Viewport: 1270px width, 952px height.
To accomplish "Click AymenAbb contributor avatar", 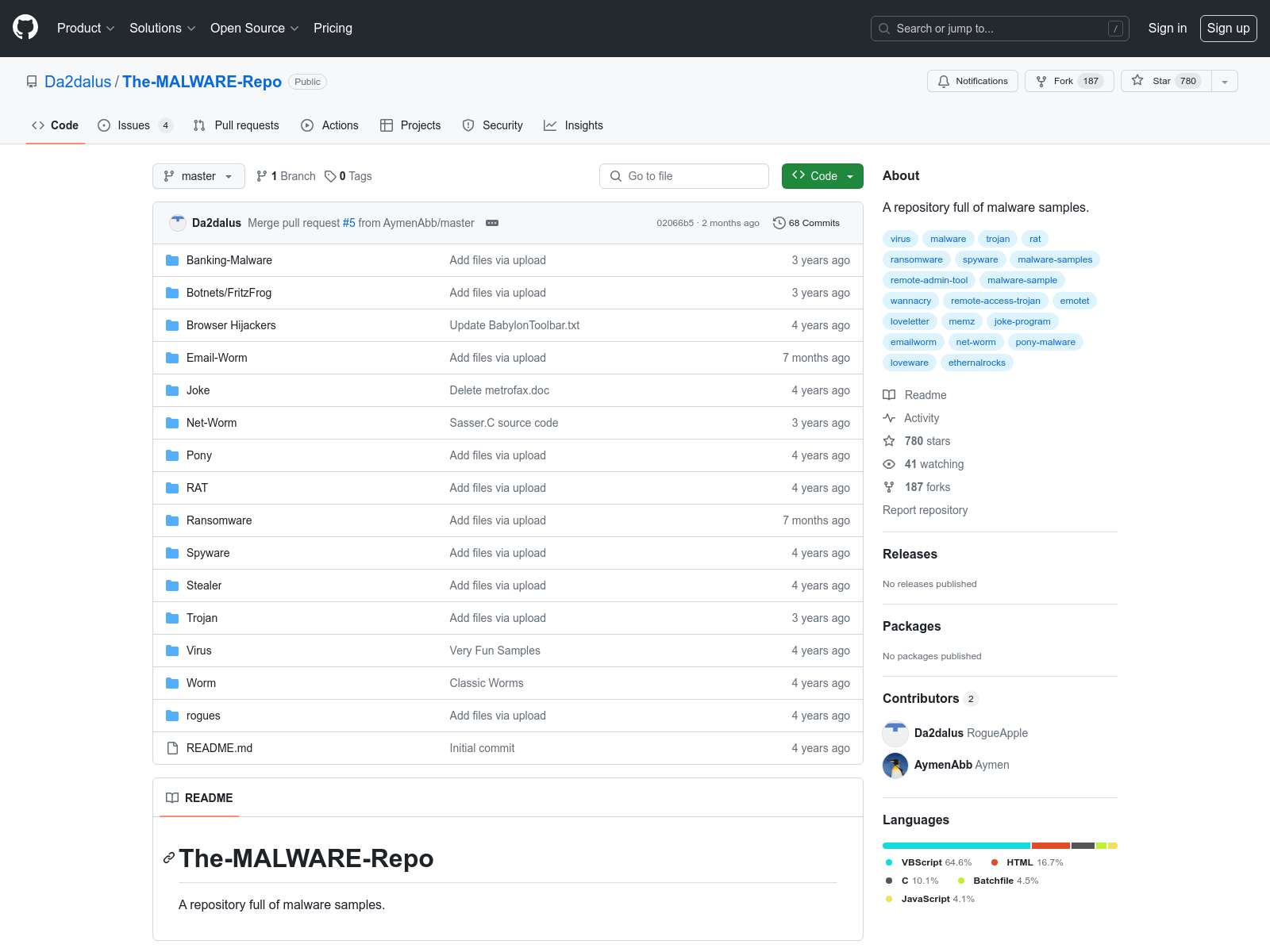I will coord(895,765).
